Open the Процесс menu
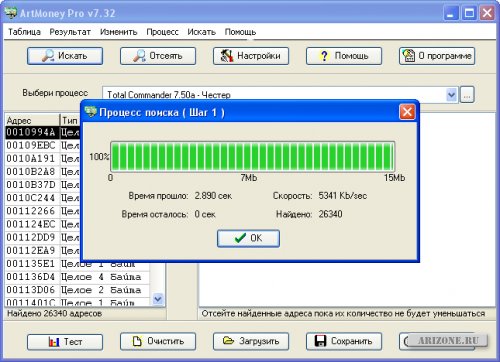Image resolution: width=500 pixels, height=362 pixels. (x=163, y=32)
